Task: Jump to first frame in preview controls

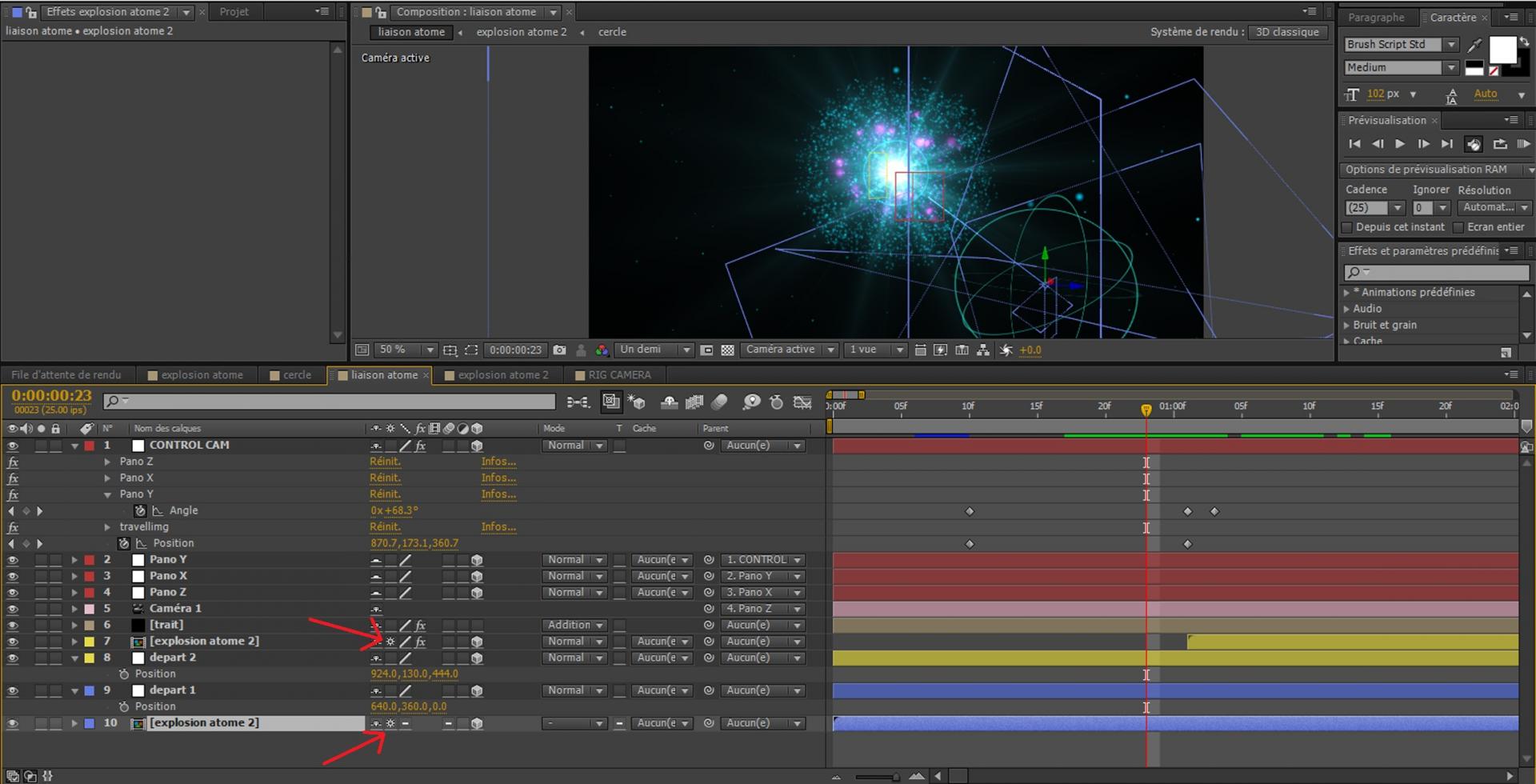Action: [1354, 144]
